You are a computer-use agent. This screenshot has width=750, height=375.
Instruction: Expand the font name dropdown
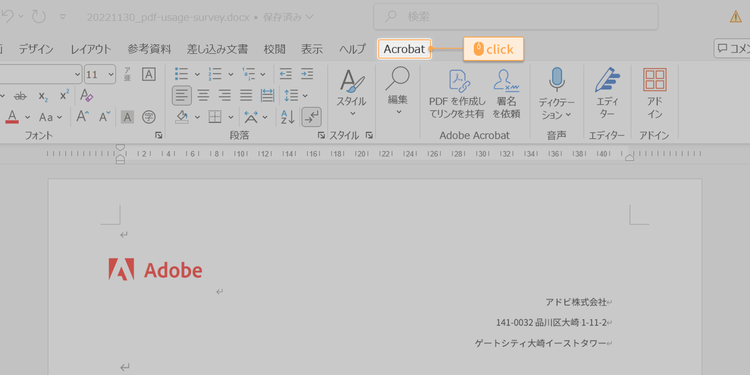tap(77, 75)
